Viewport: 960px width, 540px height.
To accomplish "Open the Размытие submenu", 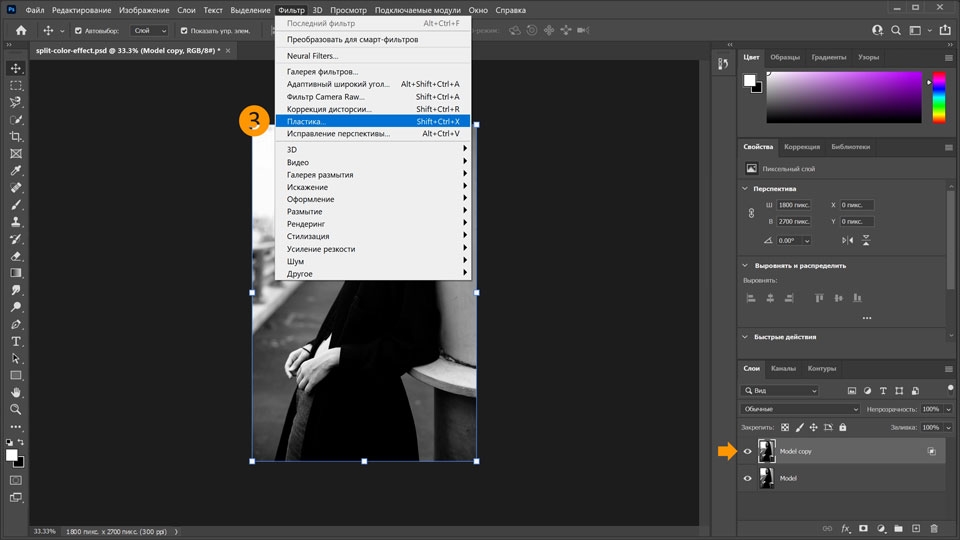I will tap(373, 211).
